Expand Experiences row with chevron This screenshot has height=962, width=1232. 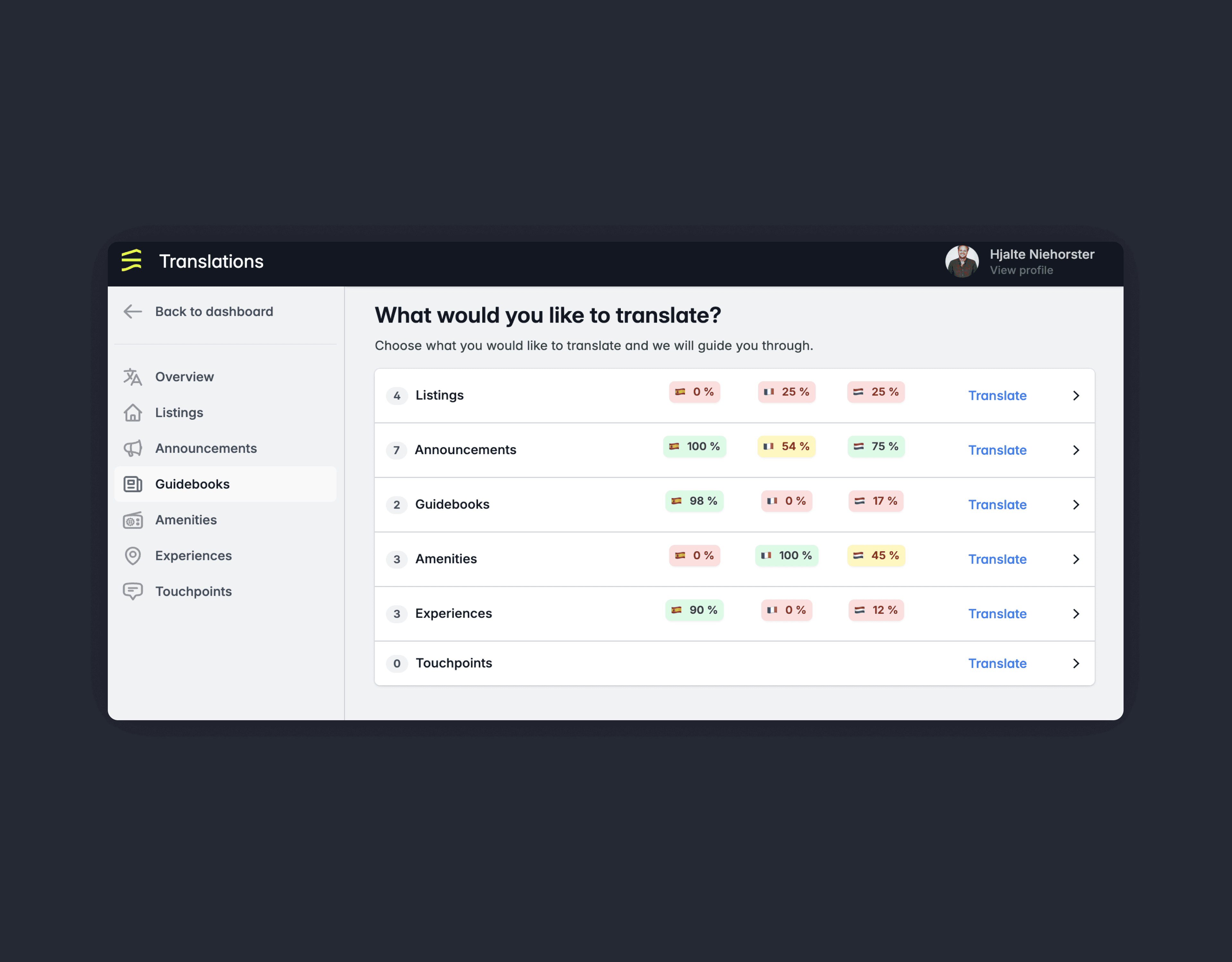click(1076, 613)
